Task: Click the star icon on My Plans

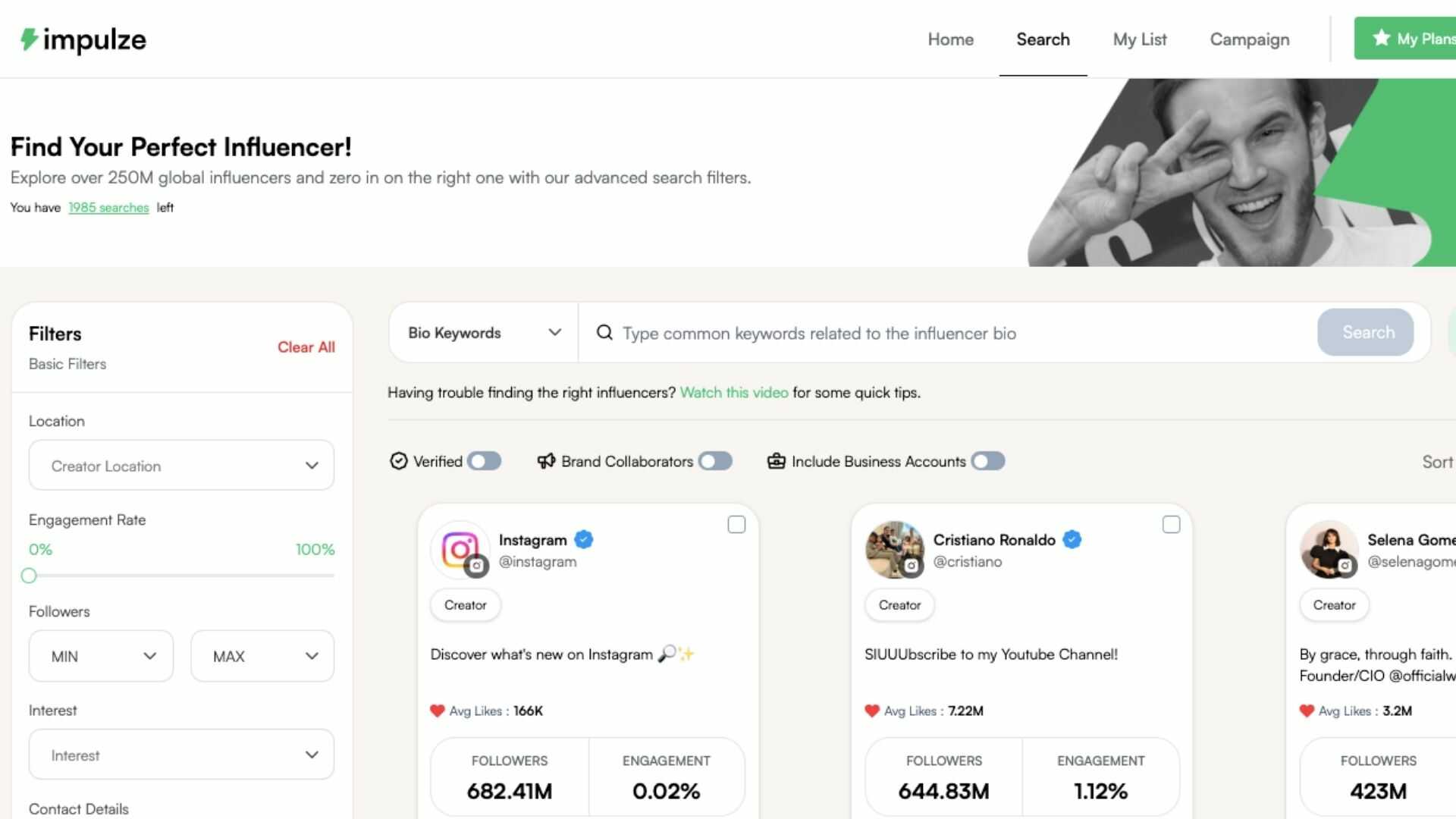Action: pyautogui.click(x=1382, y=38)
